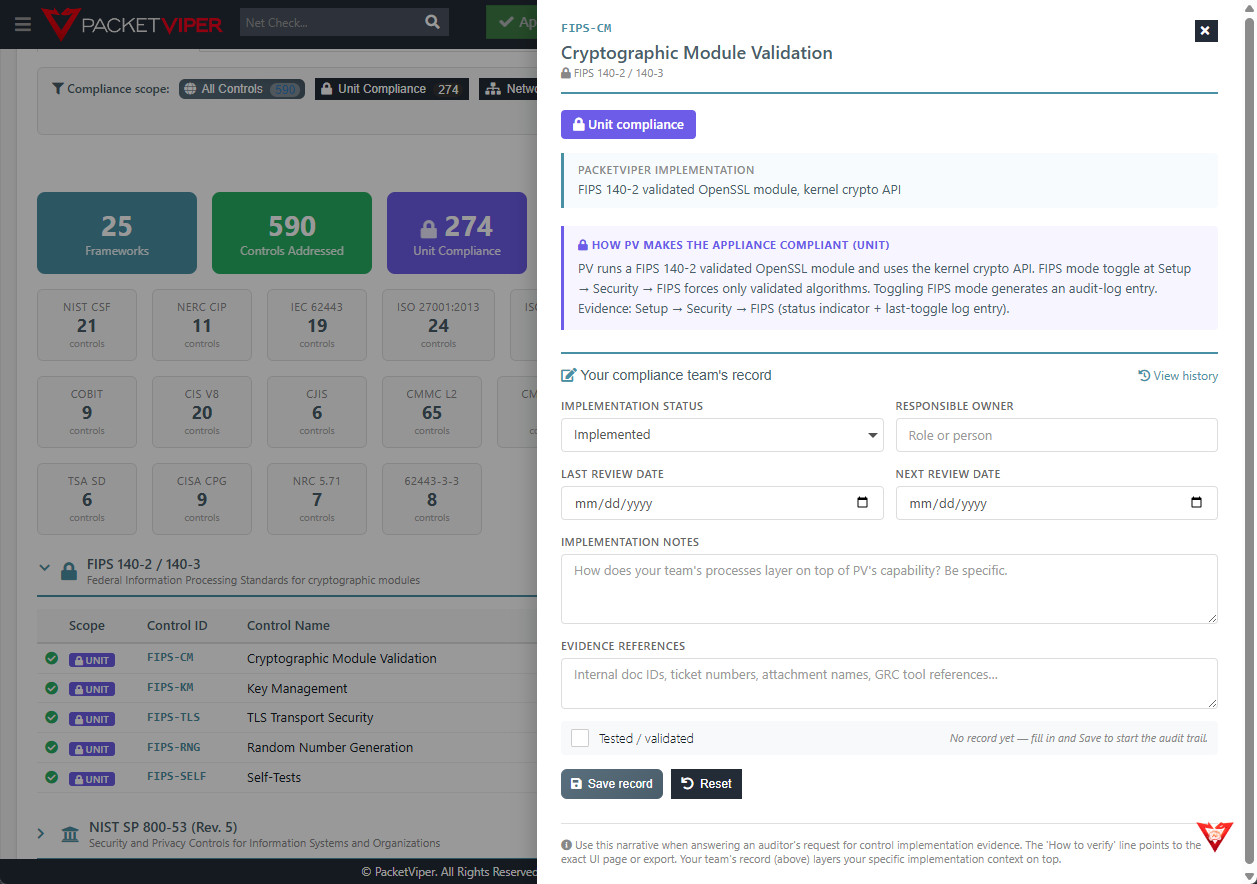Select the 62443-3-3 framework tile

pyautogui.click(x=432, y=499)
